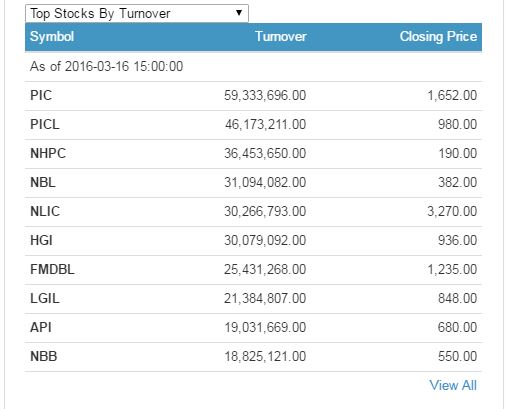Viewport: 505px width, 409px height.
Task: Open the Top Stocks By Turnover dropdown
Action: [137, 13]
